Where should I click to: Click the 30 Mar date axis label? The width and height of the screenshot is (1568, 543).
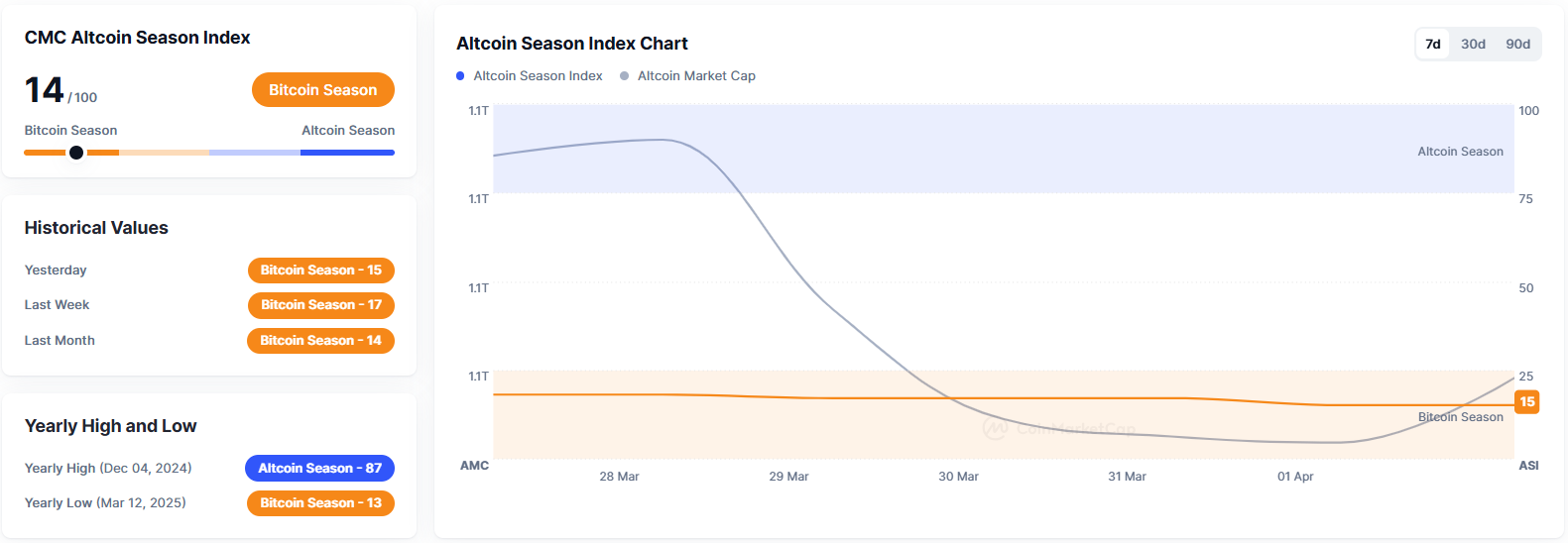(958, 477)
